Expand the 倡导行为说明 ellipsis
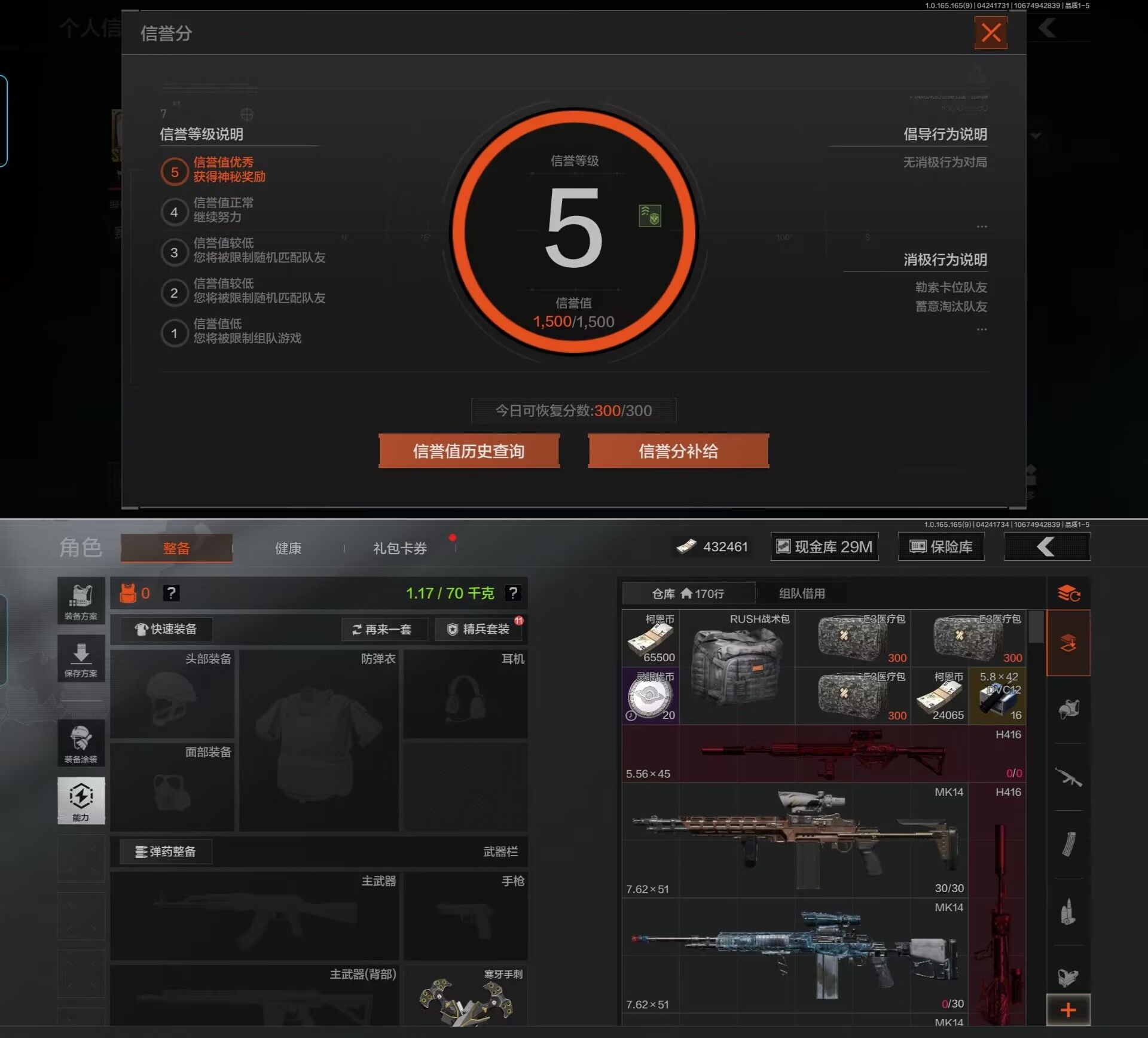The height and width of the screenshot is (1038, 1148). tap(982, 227)
